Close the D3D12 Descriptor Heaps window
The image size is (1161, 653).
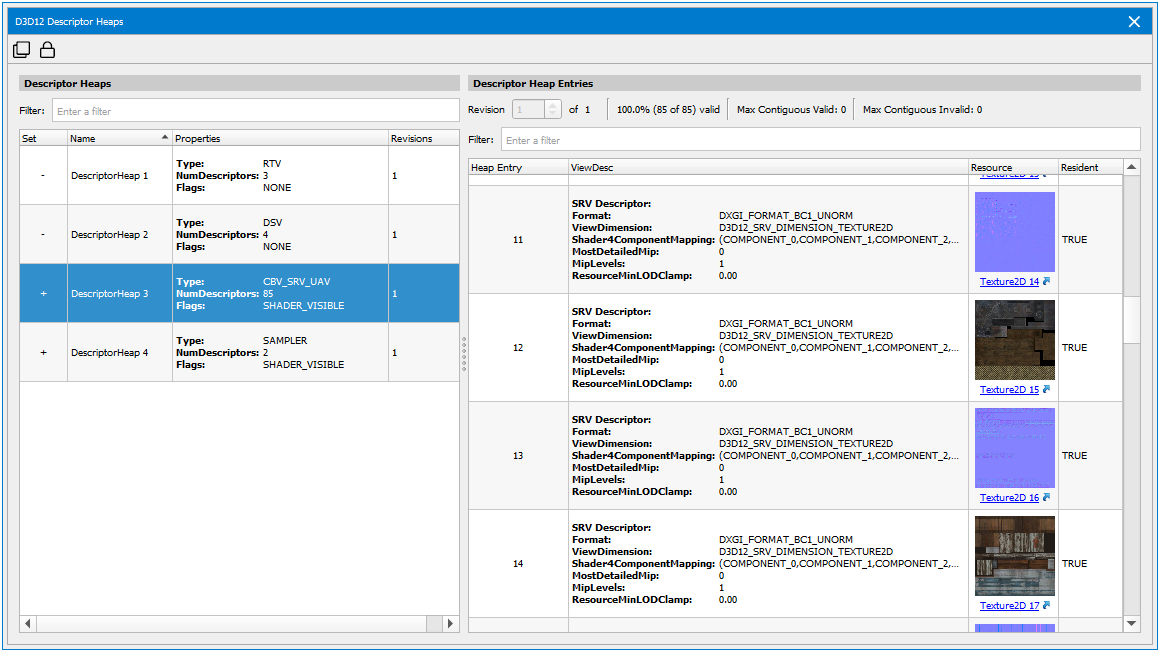click(1134, 21)
